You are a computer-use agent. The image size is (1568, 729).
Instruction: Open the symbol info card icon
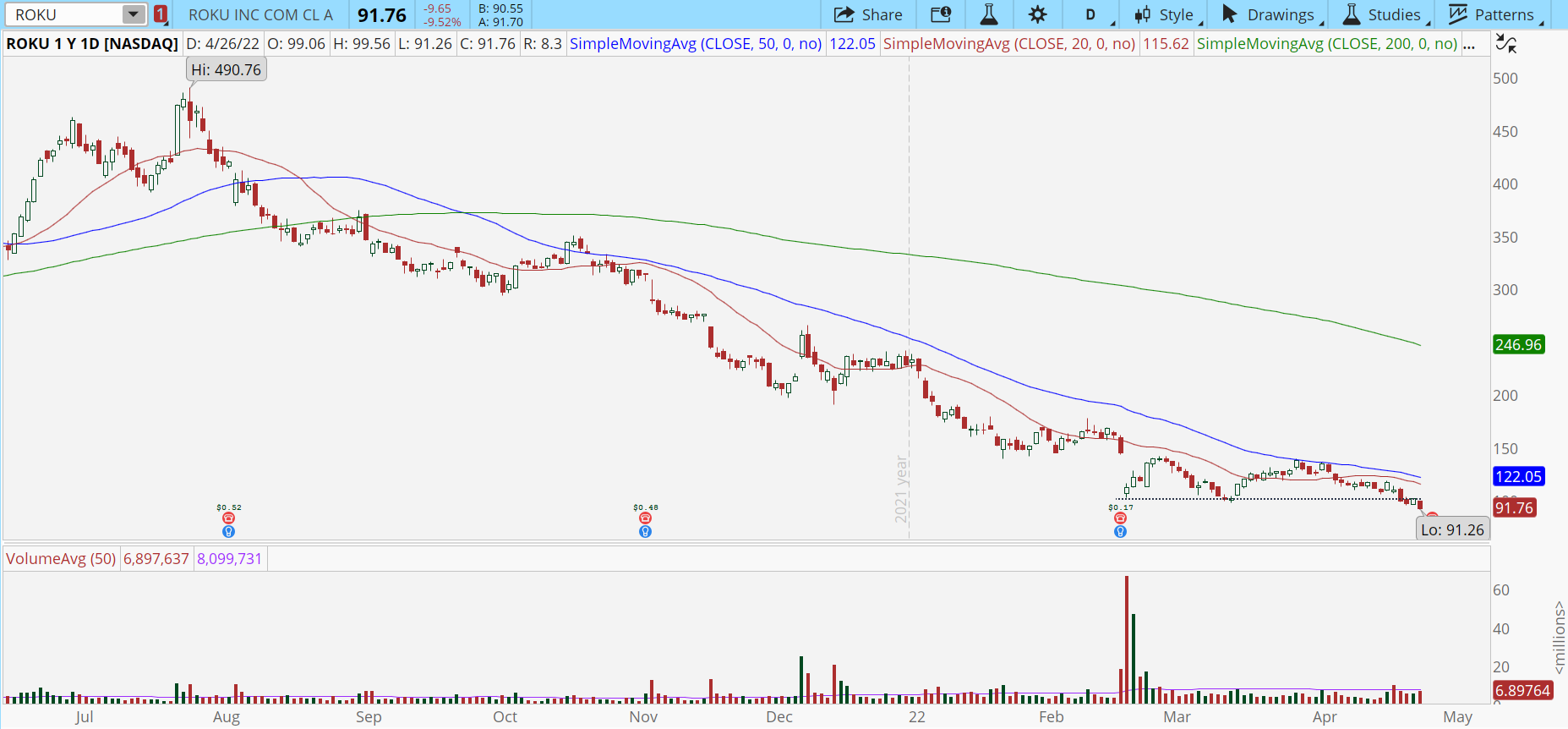941,14
